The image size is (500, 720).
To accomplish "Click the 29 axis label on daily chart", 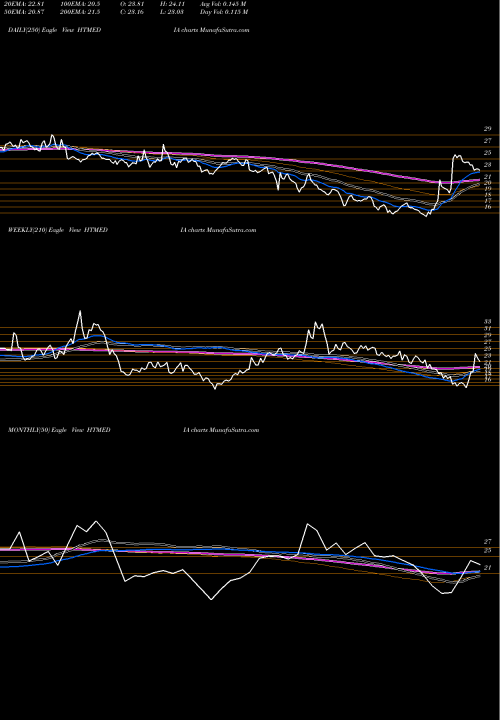I will tap(487, 129).
